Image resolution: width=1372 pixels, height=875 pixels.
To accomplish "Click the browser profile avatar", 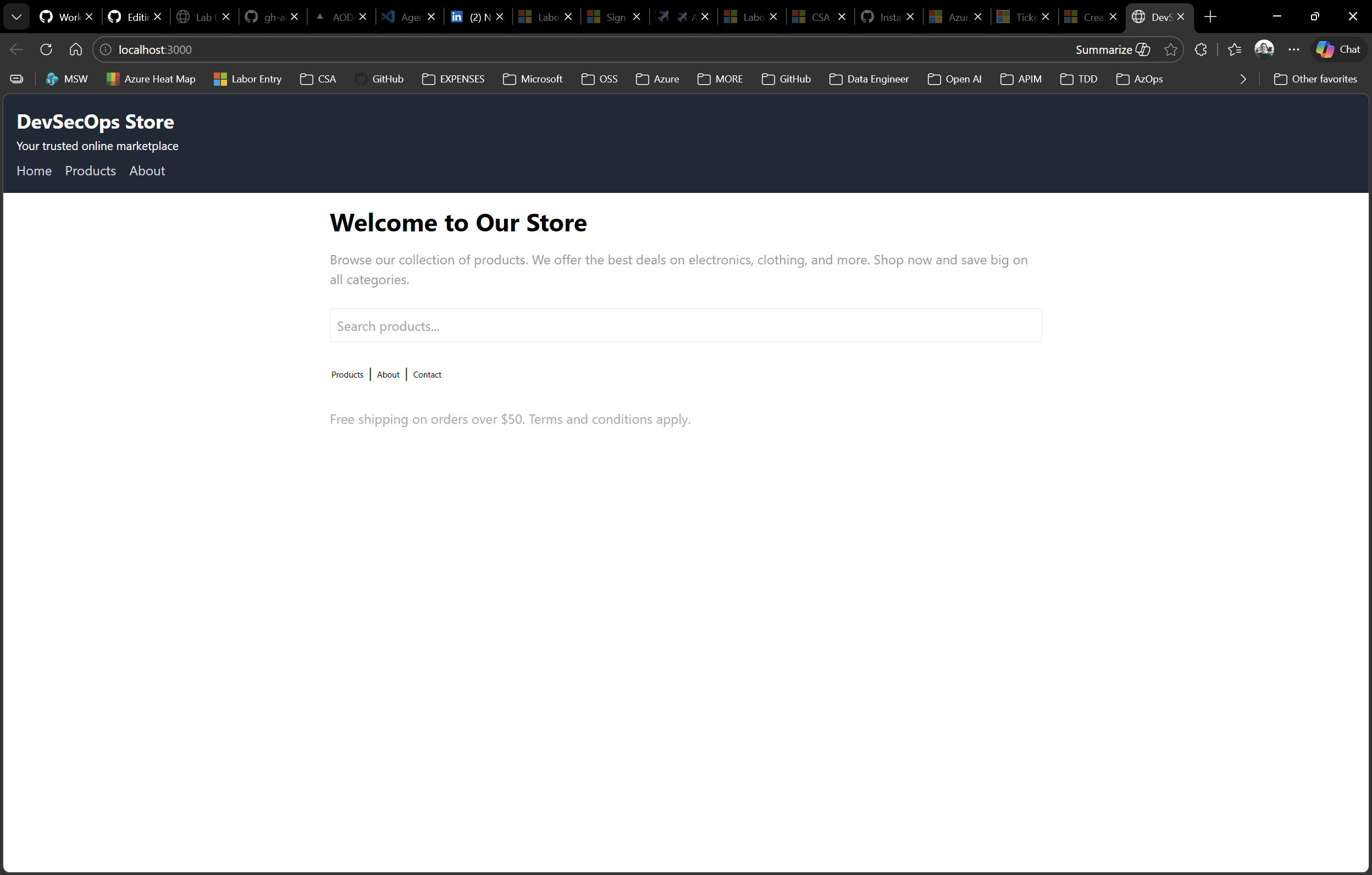I will (1264, 49).
